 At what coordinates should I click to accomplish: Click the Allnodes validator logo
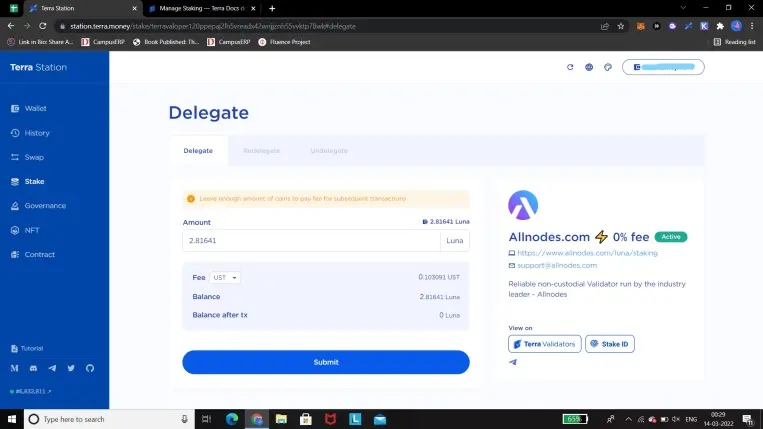click(523, 205)
